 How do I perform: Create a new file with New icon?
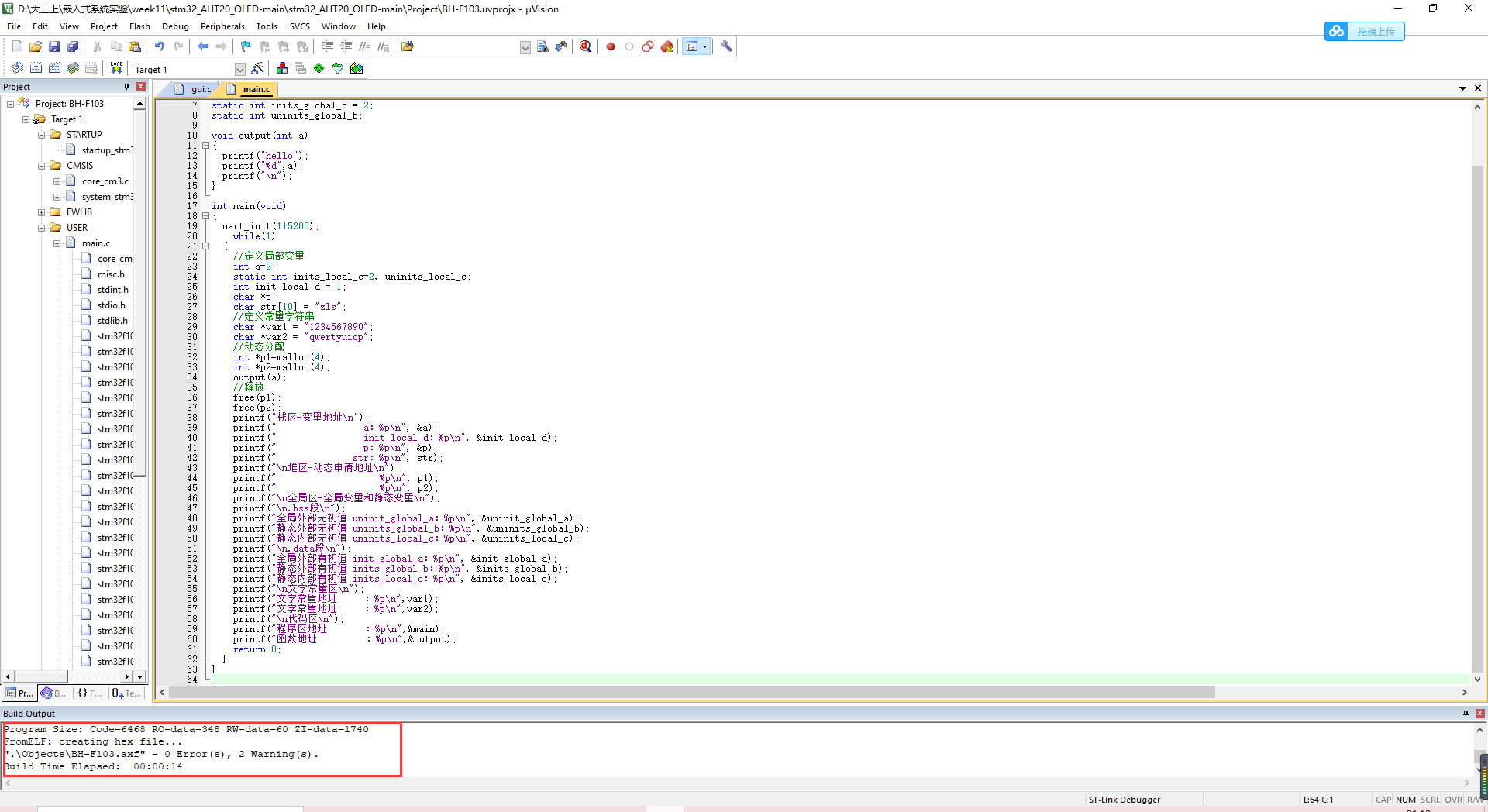(17, 46)
